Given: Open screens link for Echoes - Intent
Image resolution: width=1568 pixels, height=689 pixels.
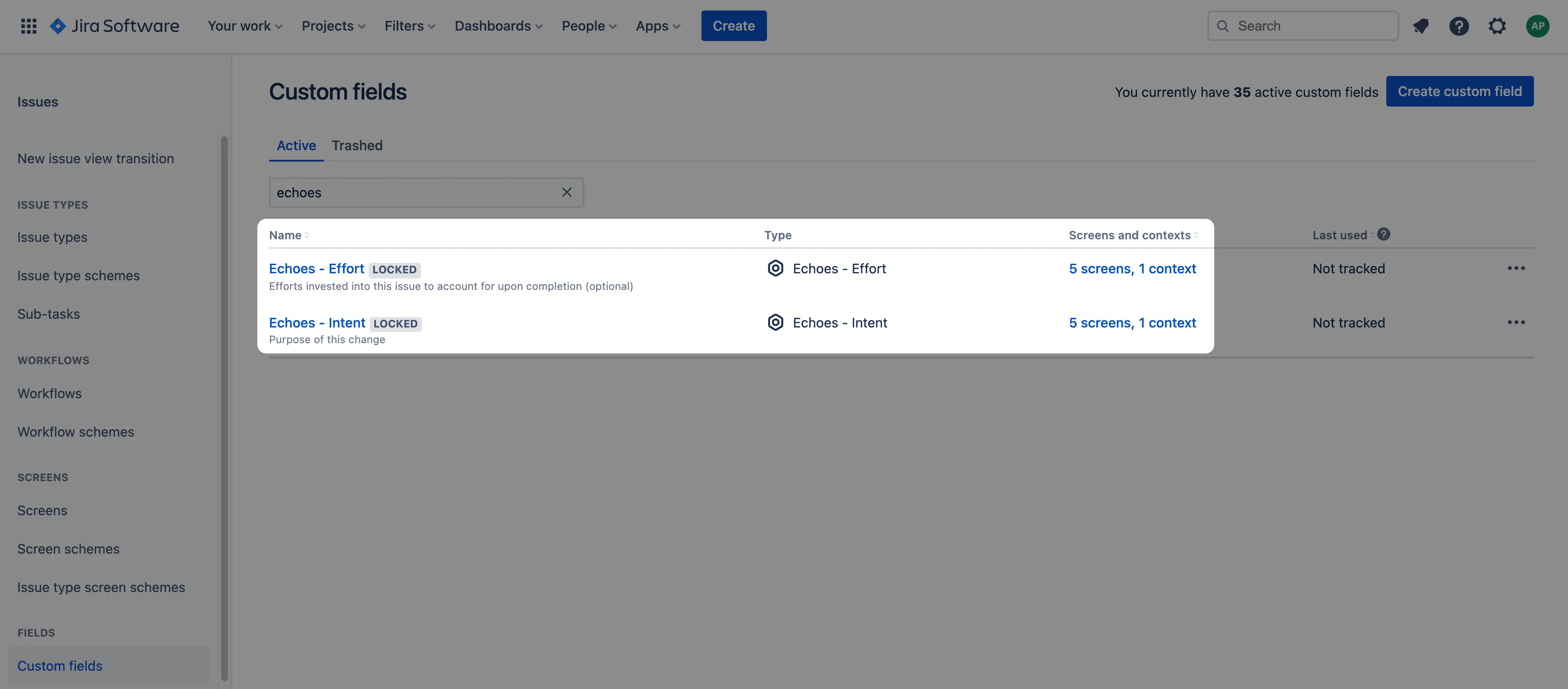Looking at the screenshot, I should [1132, 323].
